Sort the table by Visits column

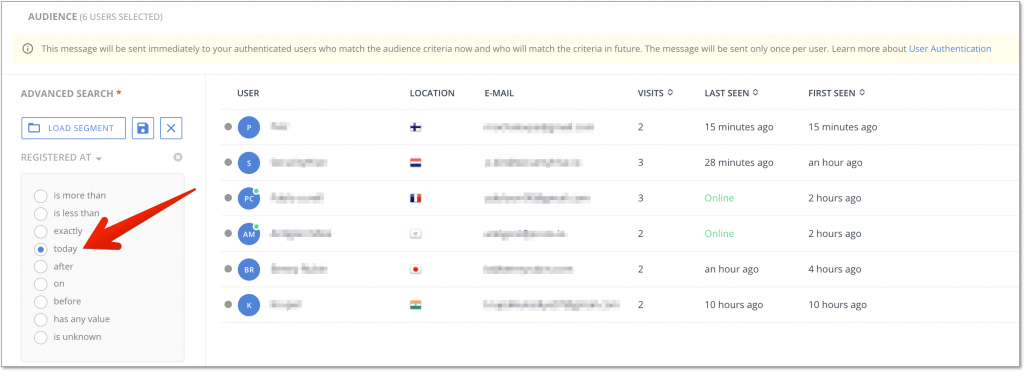tap(655, 93)
